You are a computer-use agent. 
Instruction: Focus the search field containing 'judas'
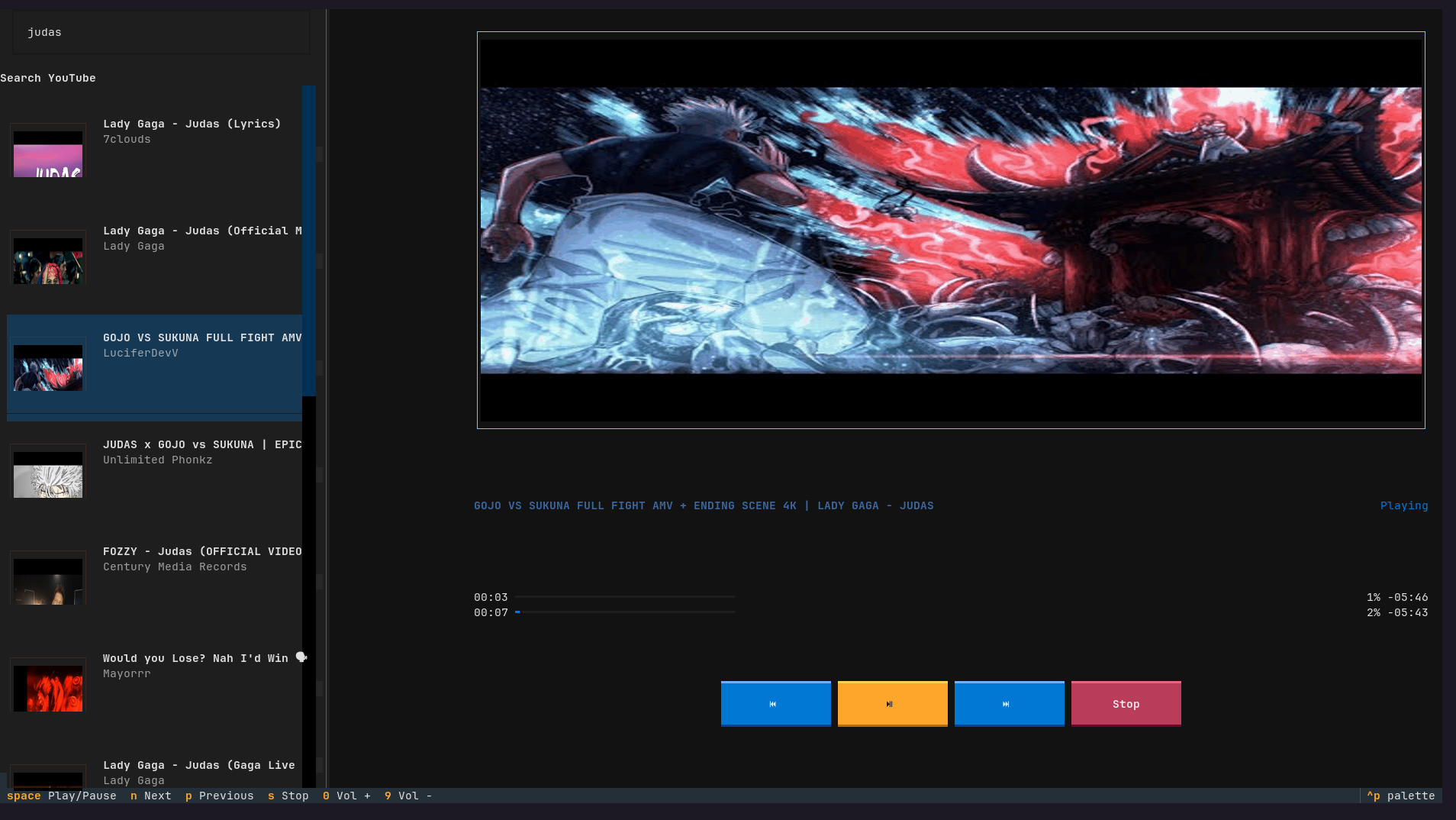[x=161, y=32]
